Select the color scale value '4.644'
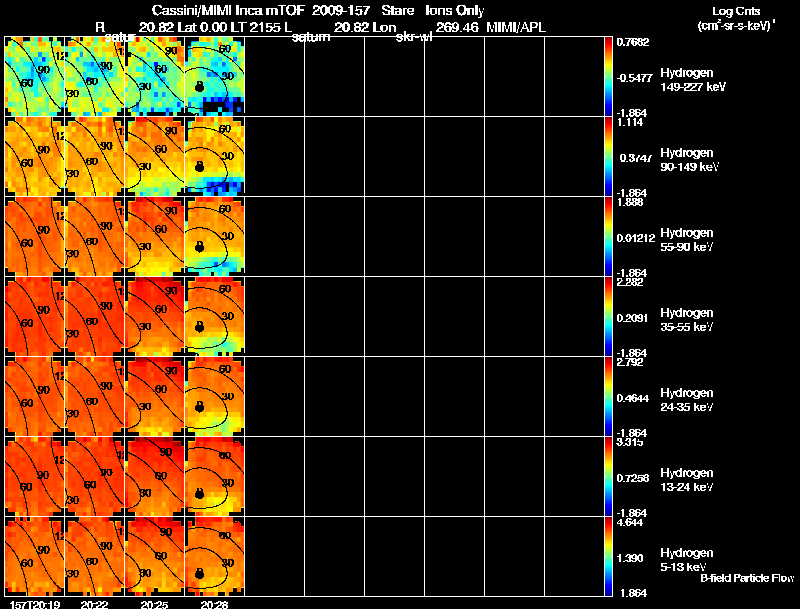Viewport: 800px width, 609px height. tap(630, 522)
